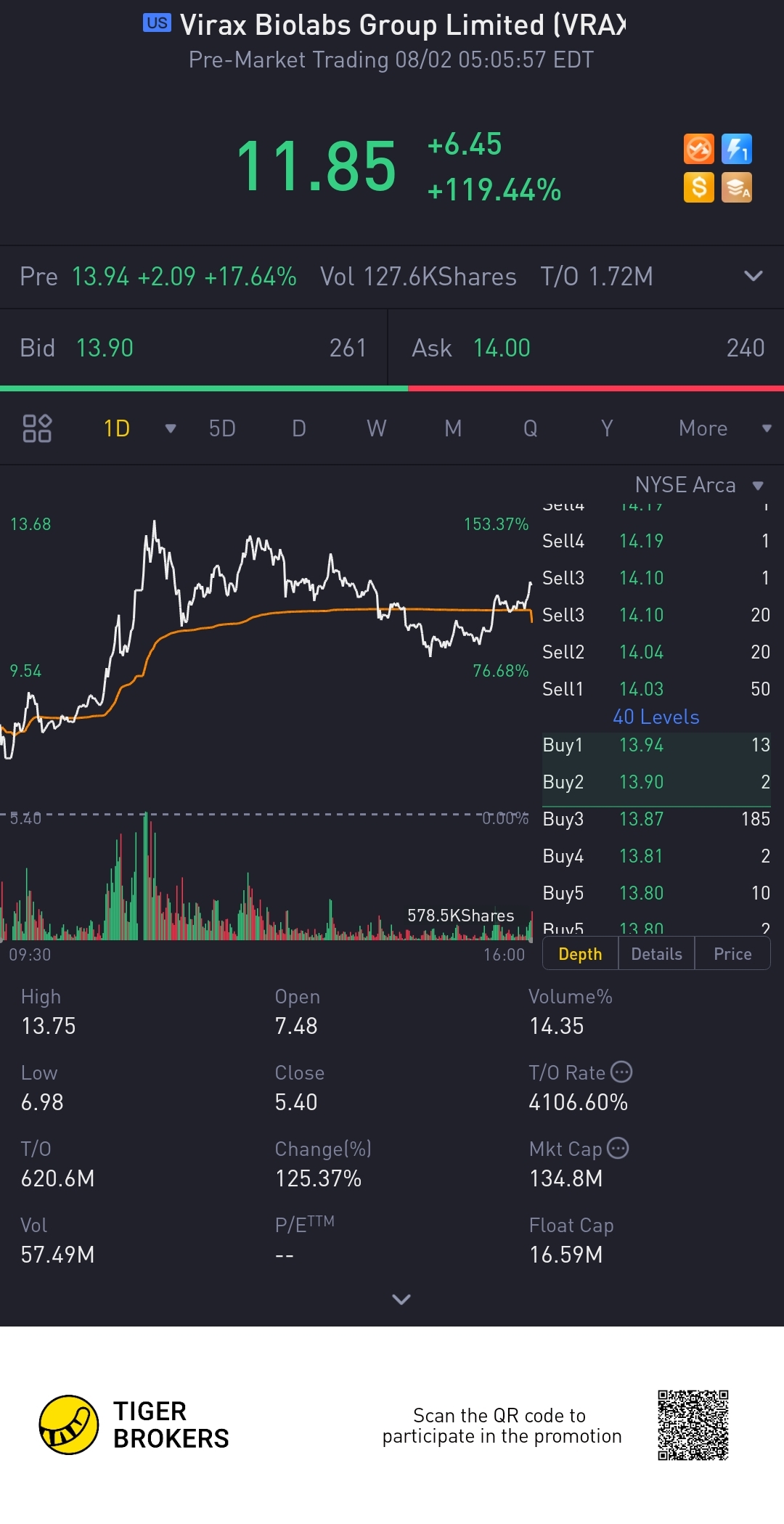Open the Details tab
Image resolution: width=784 pixels, height=1524 pixels.
tap(656, 954)
